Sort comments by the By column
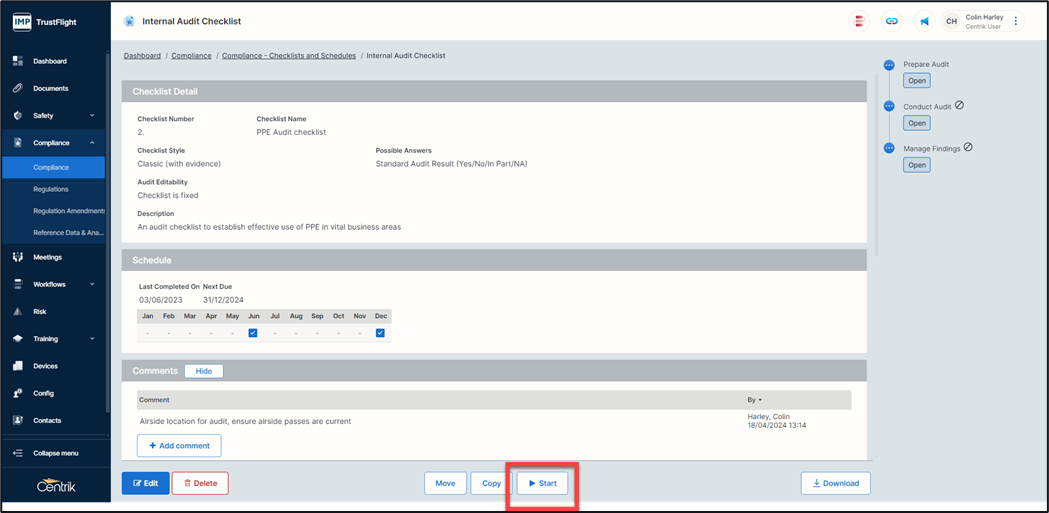1049x513 pixels. tap(755, 400)
